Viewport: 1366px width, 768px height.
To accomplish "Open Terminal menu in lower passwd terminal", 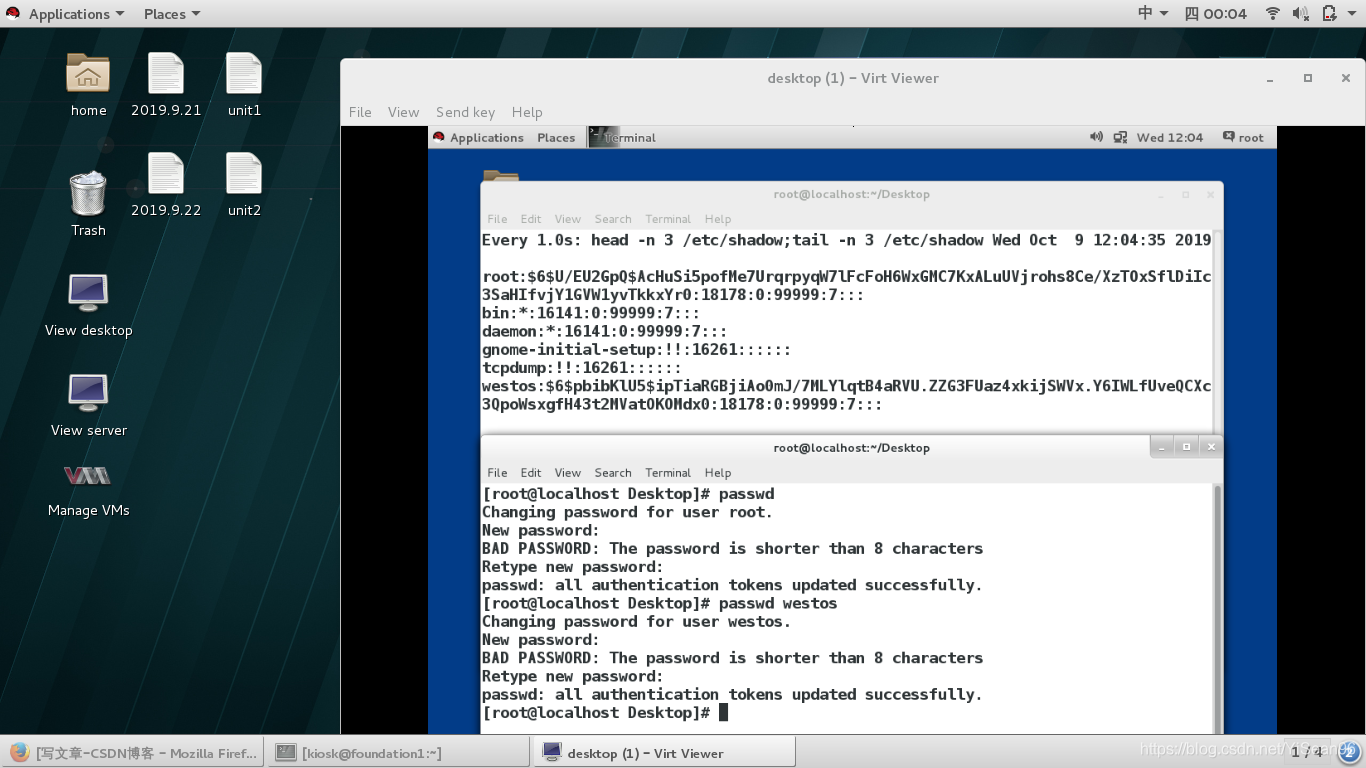I will 668,472.
